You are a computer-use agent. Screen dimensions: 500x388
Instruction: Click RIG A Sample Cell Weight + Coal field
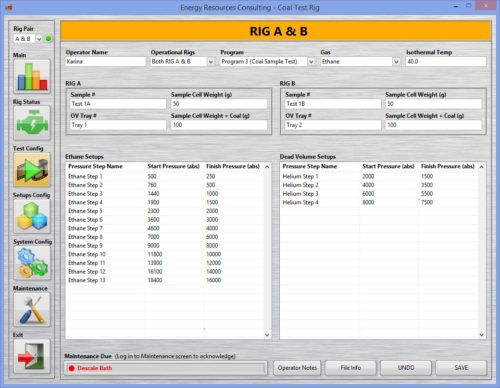219,125
